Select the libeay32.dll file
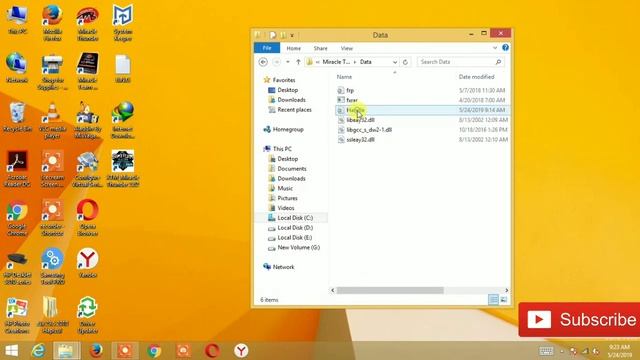Image resolution: width=640 pixels, height=360 pixels. [360, 120]
